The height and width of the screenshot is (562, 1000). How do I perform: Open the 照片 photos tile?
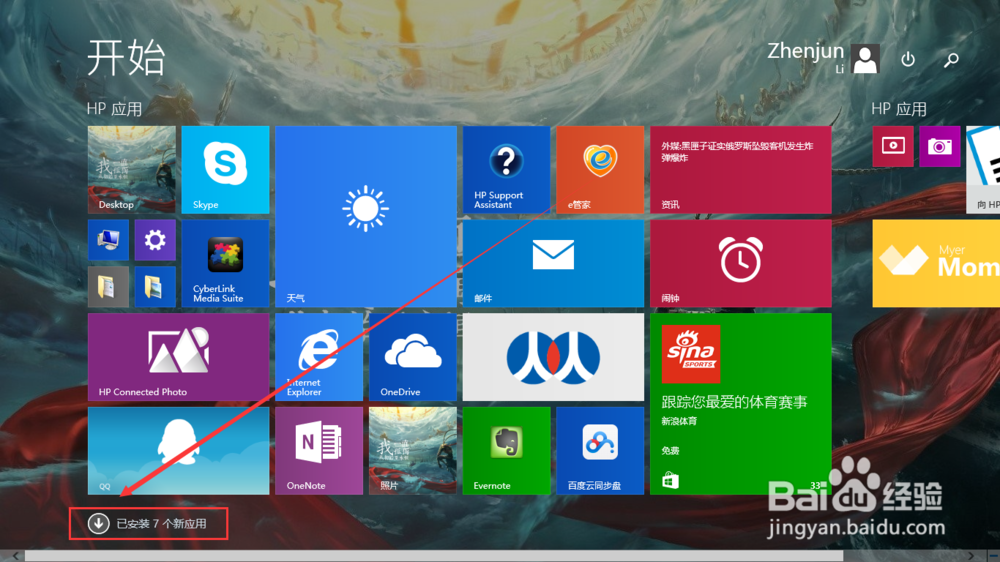point(413,451)
